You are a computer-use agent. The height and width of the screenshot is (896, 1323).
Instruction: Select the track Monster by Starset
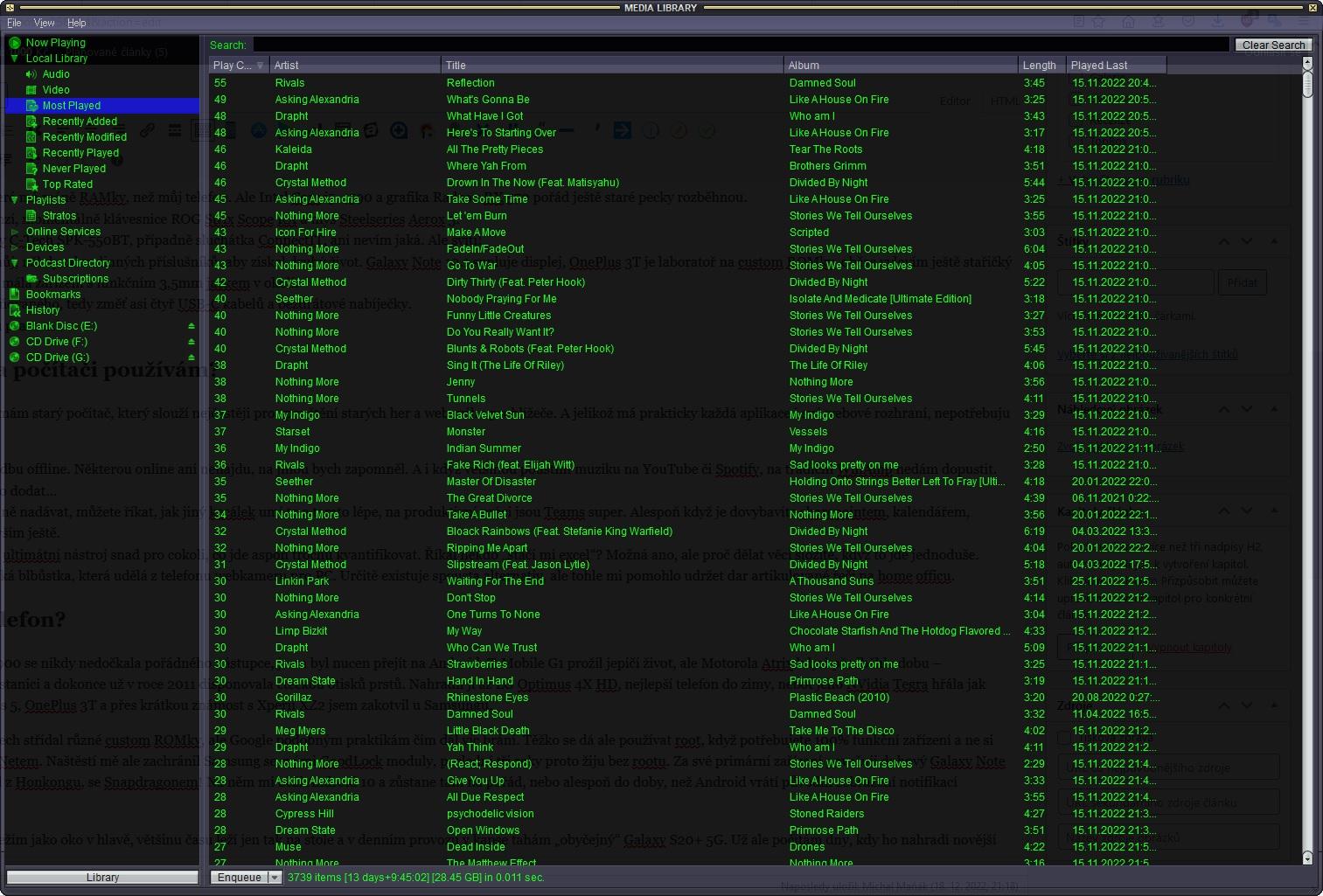coord(466,432)
